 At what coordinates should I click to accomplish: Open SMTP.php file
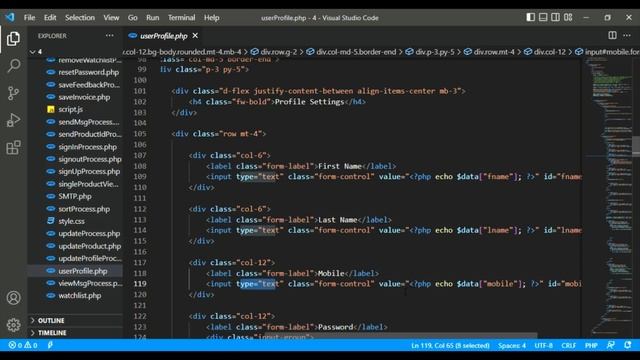pos(75,196)
